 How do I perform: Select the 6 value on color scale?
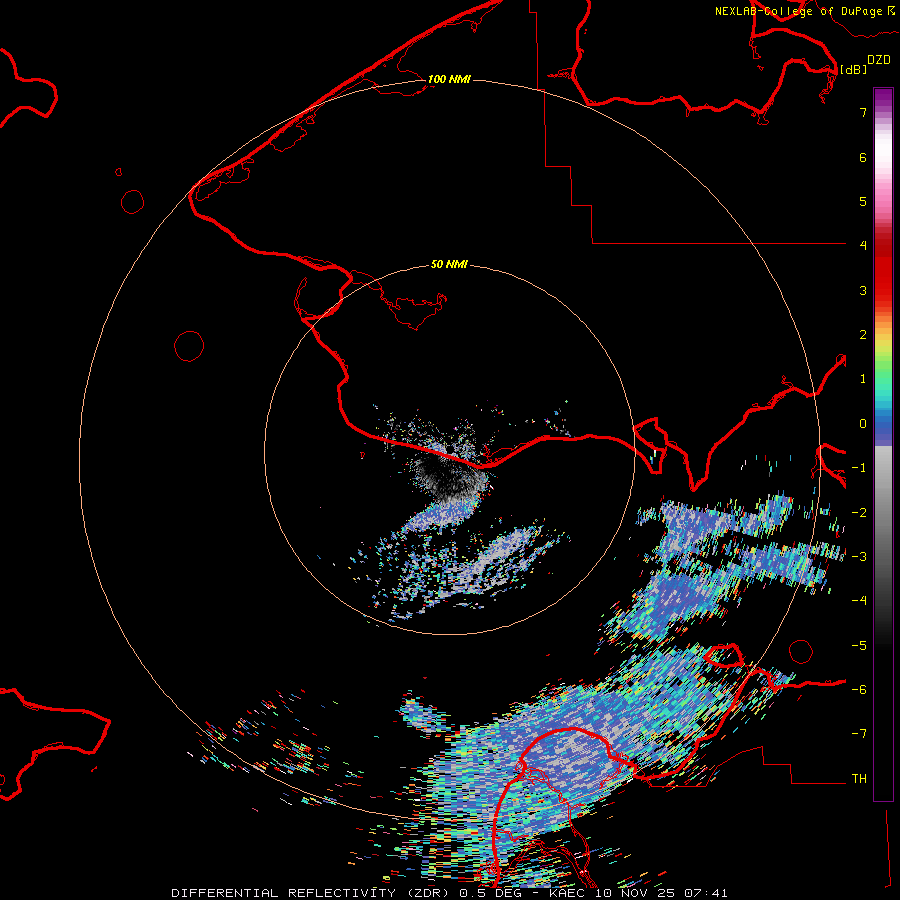point(863,157)
